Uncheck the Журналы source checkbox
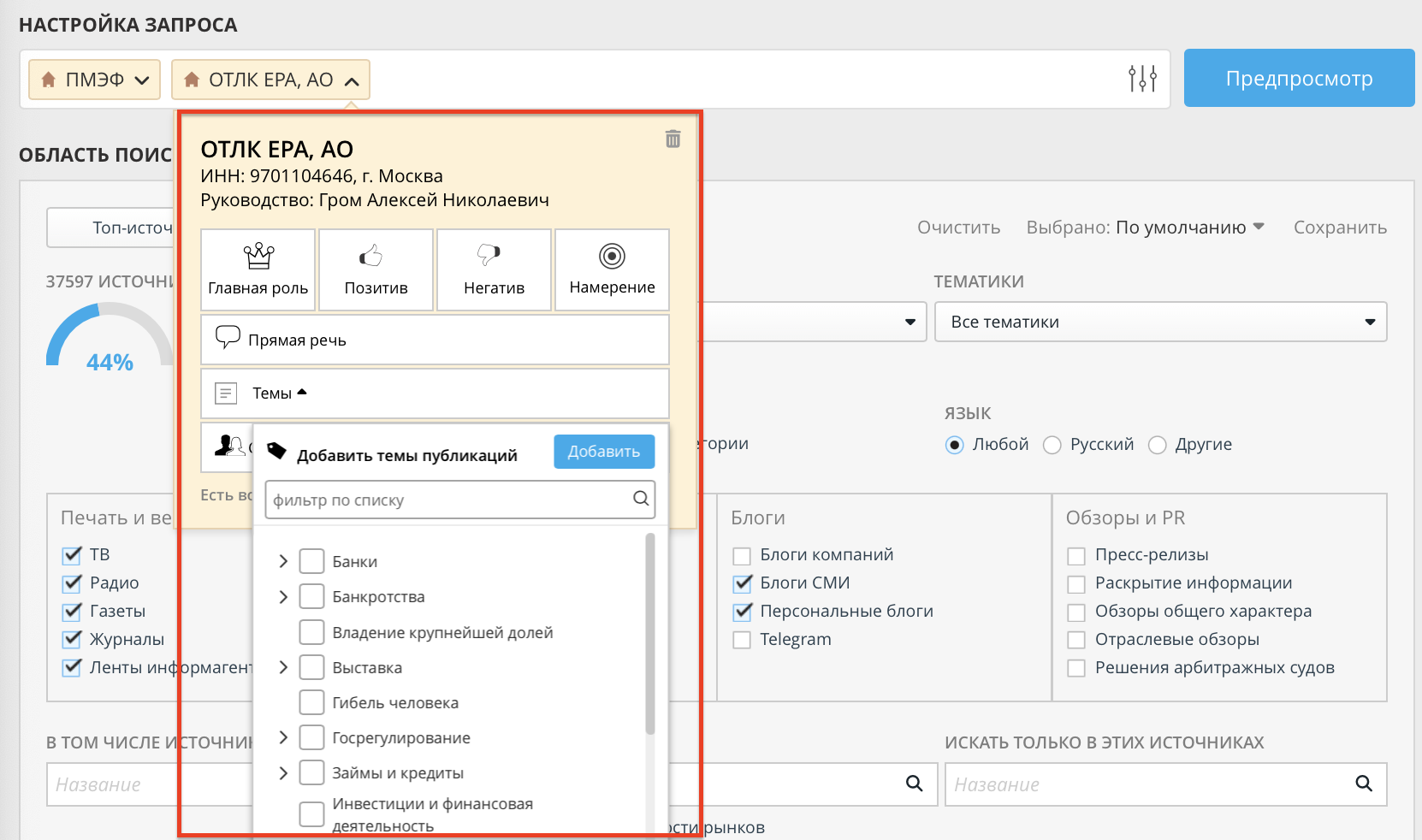 (73, 640)
